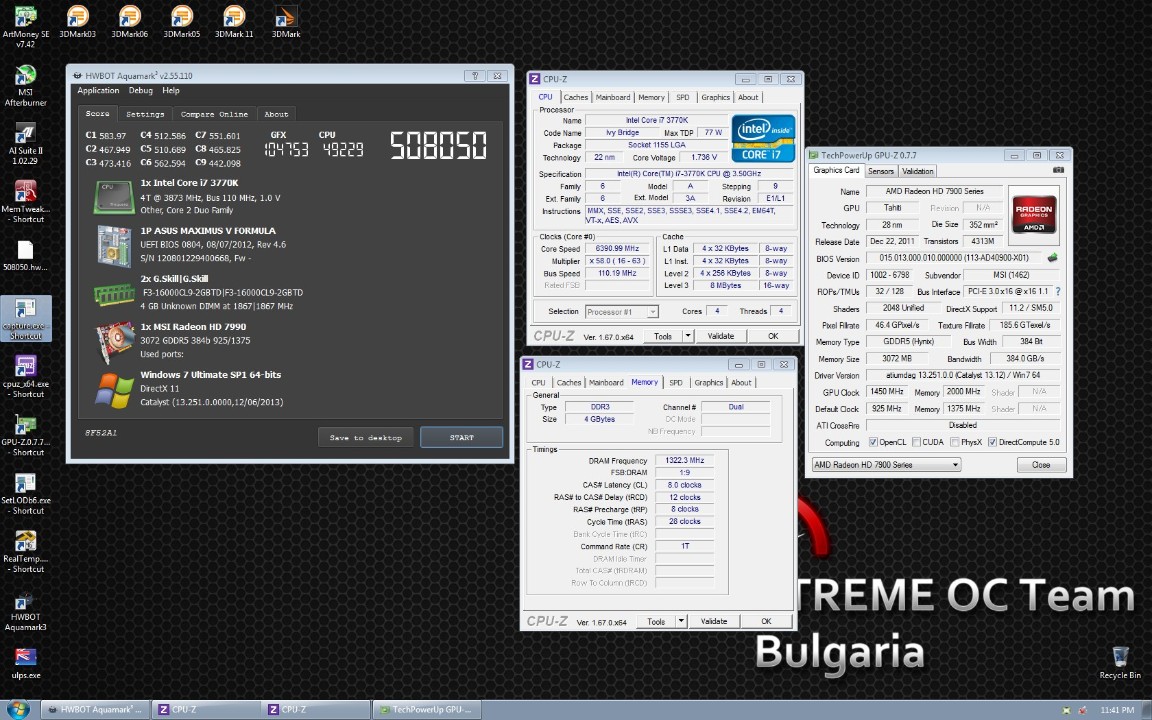1152x720 pixels.
Task: Open HWBOT Aquamark3 desktop icon
Action: point(26,610)
